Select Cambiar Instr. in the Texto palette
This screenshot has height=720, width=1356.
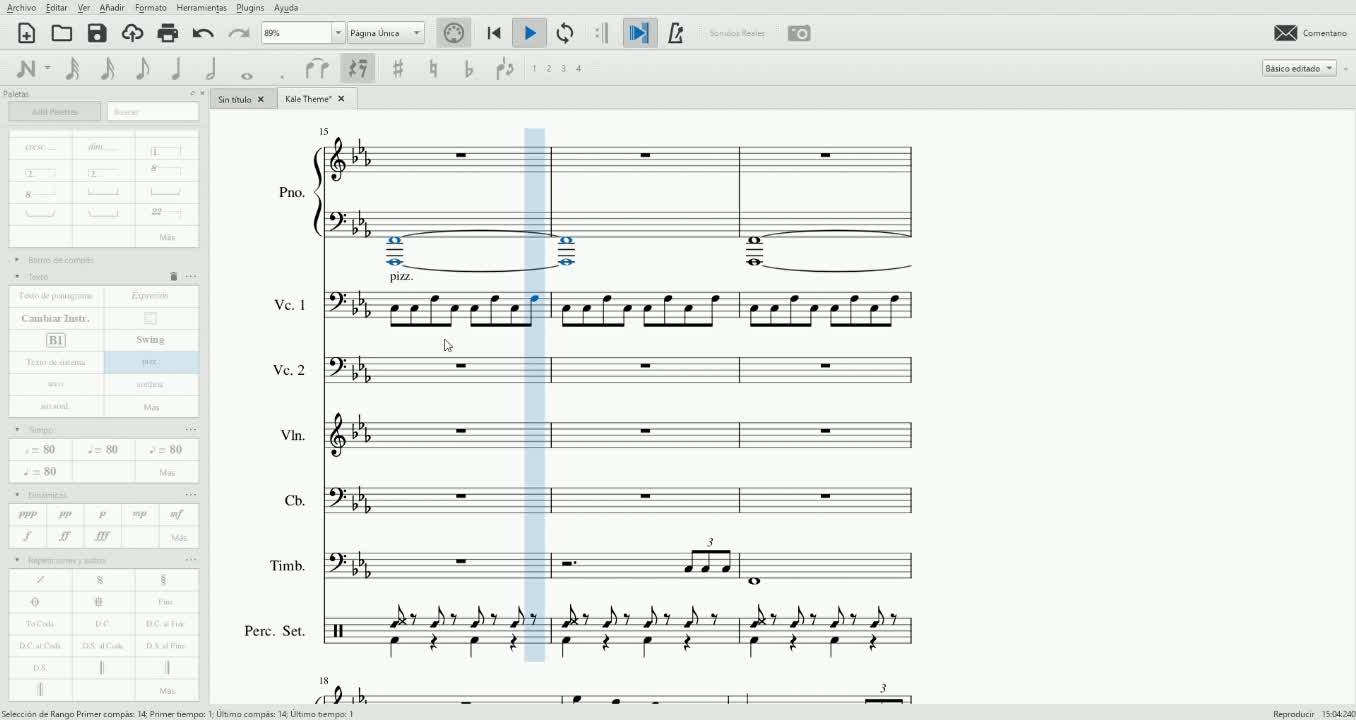click(x=56, y=318)
